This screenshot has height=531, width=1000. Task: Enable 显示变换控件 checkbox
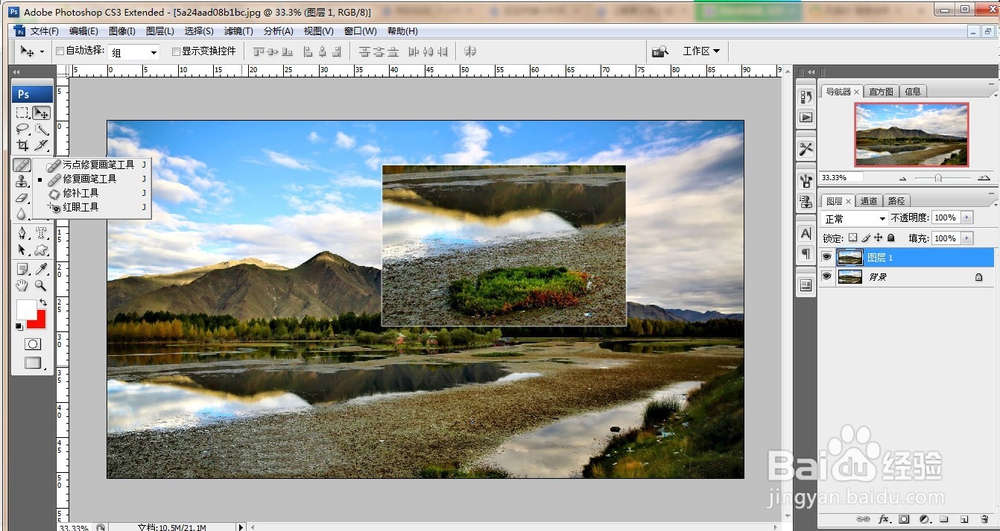pyautogui.click(x=176, y=51)
